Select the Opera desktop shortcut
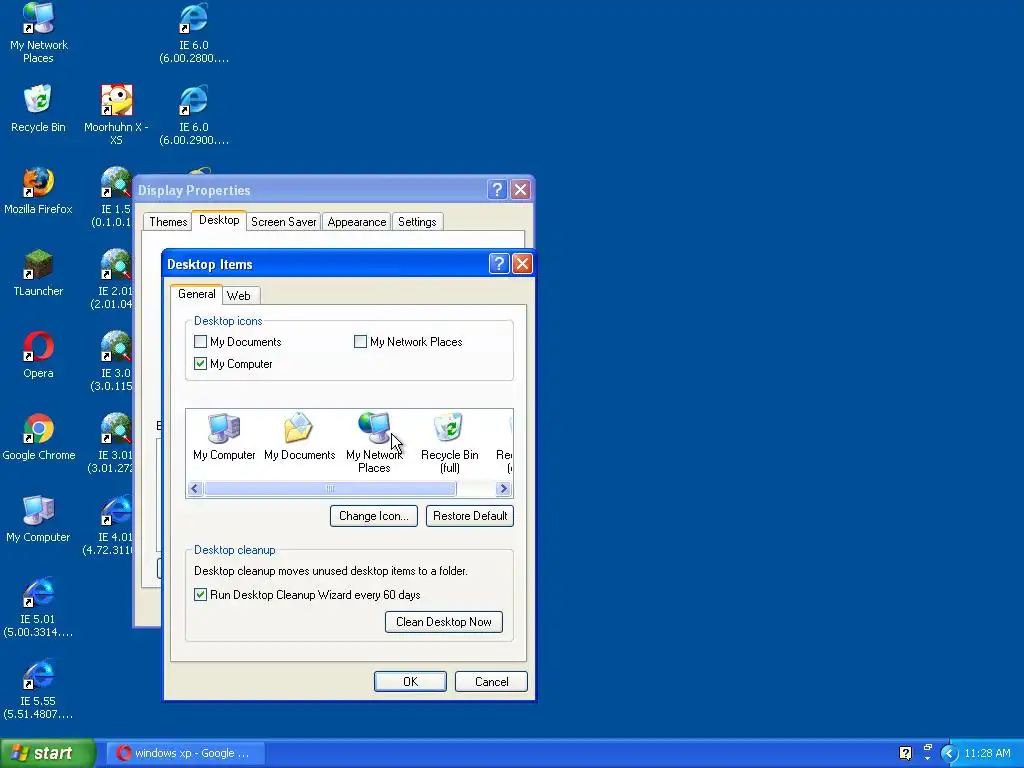This screenshot has height=768, width=1024. click(39, 355)
